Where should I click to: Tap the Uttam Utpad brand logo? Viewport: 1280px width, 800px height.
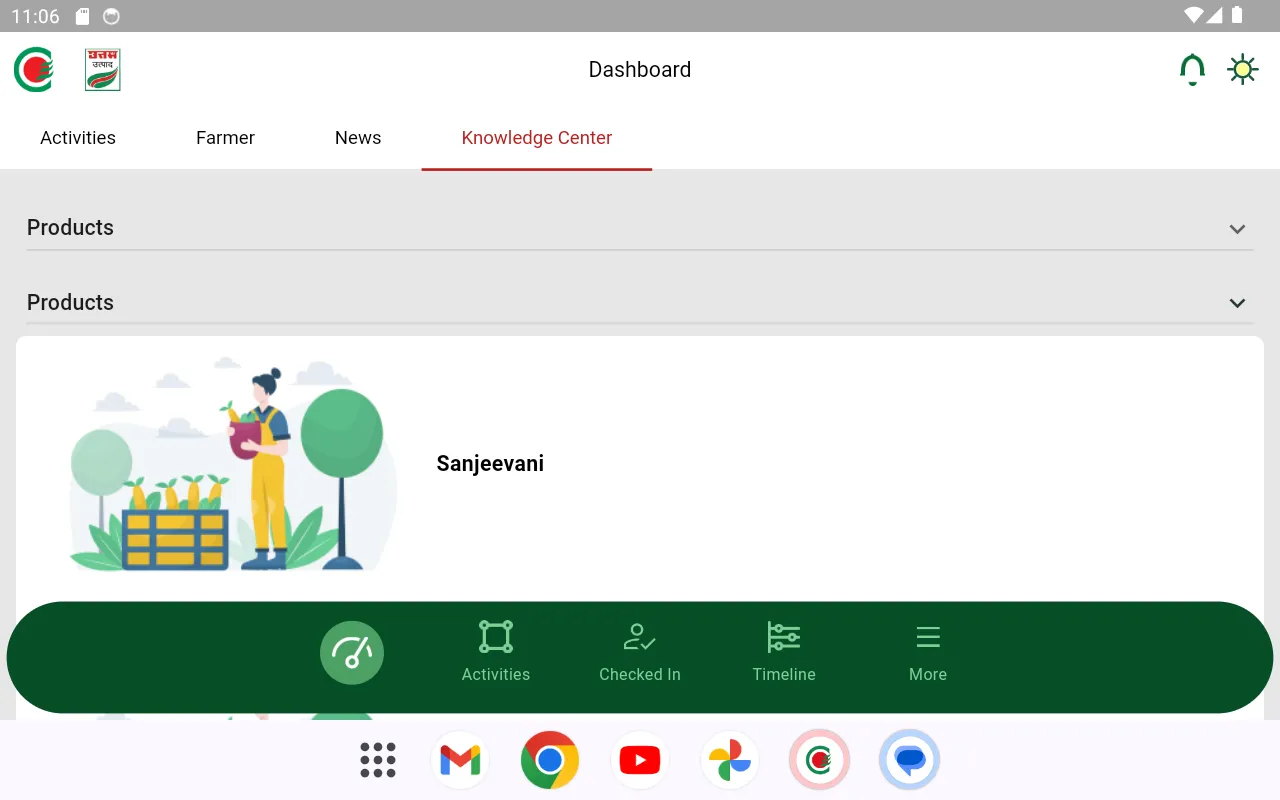tap(102, 70)
